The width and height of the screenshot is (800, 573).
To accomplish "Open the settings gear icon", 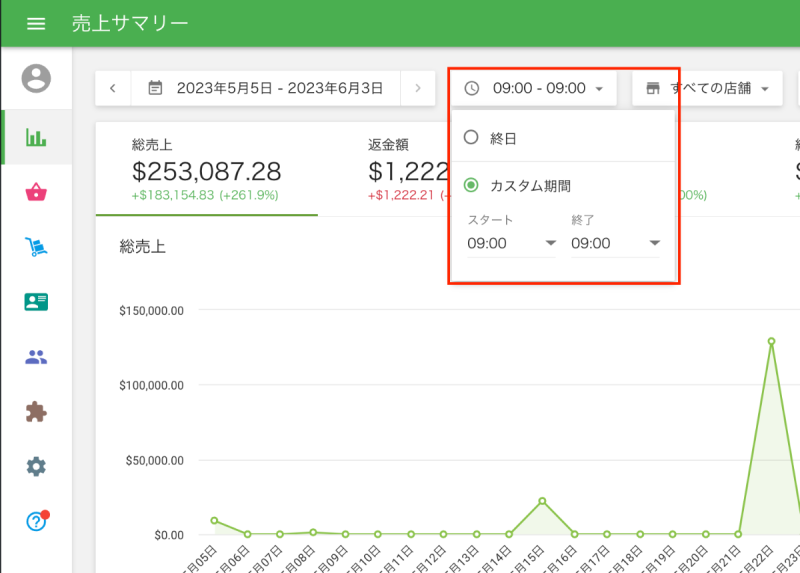I will pos(36,466).
